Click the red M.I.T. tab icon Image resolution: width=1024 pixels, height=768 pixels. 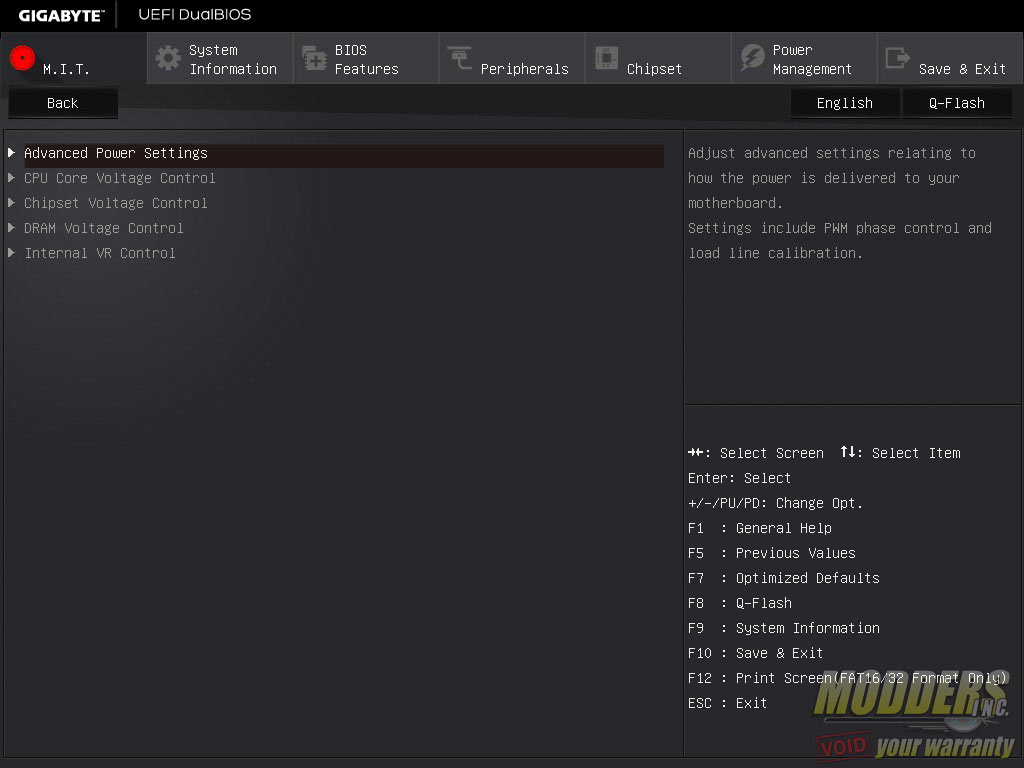click(x=22, y=58)
